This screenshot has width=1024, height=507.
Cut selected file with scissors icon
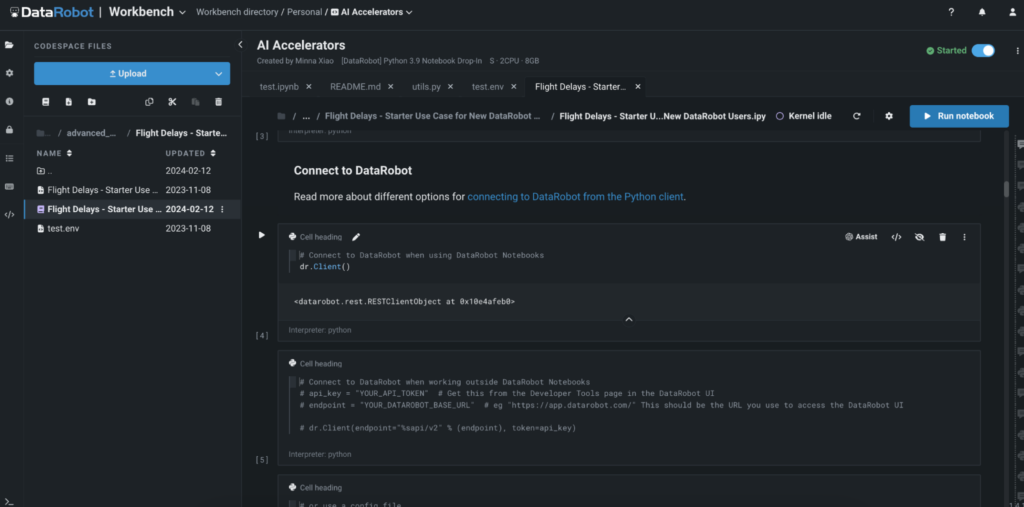[x=172, y=102]
